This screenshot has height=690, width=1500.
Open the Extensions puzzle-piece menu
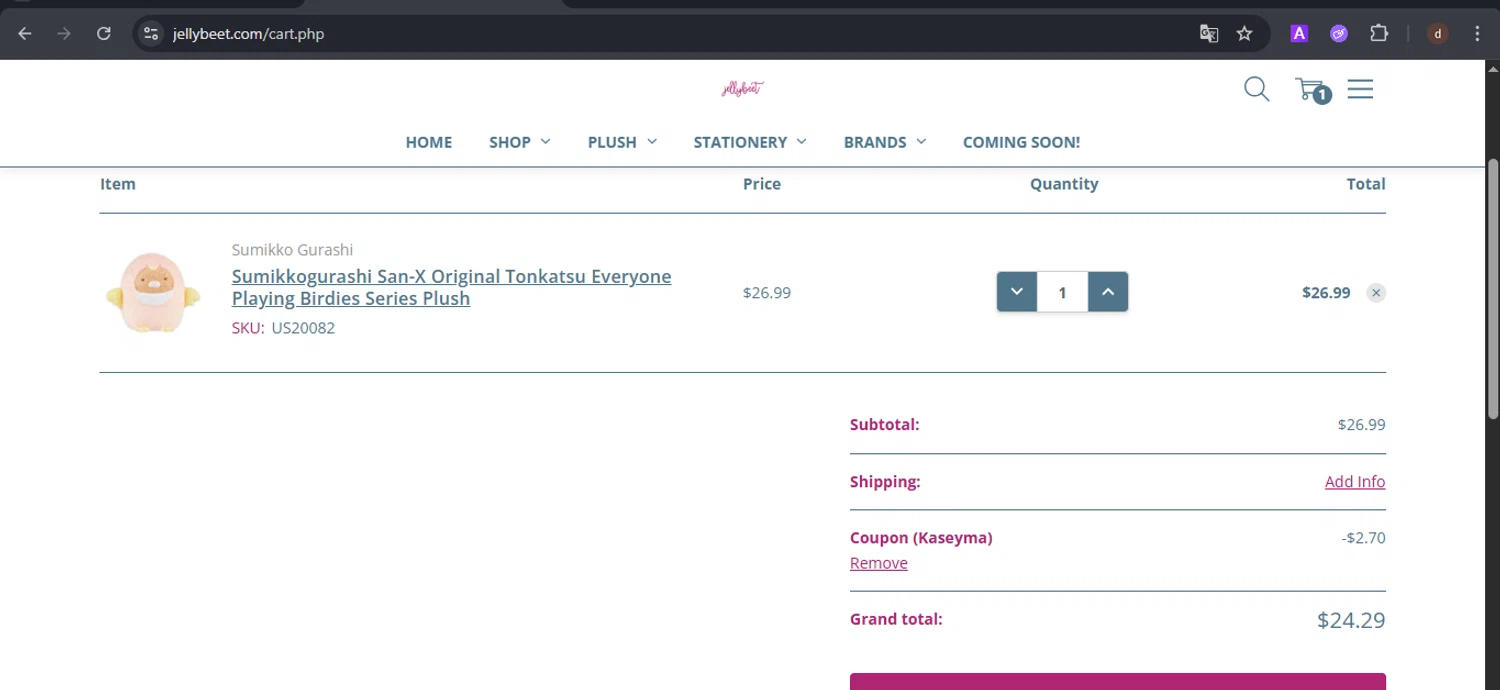(1379, 34)
